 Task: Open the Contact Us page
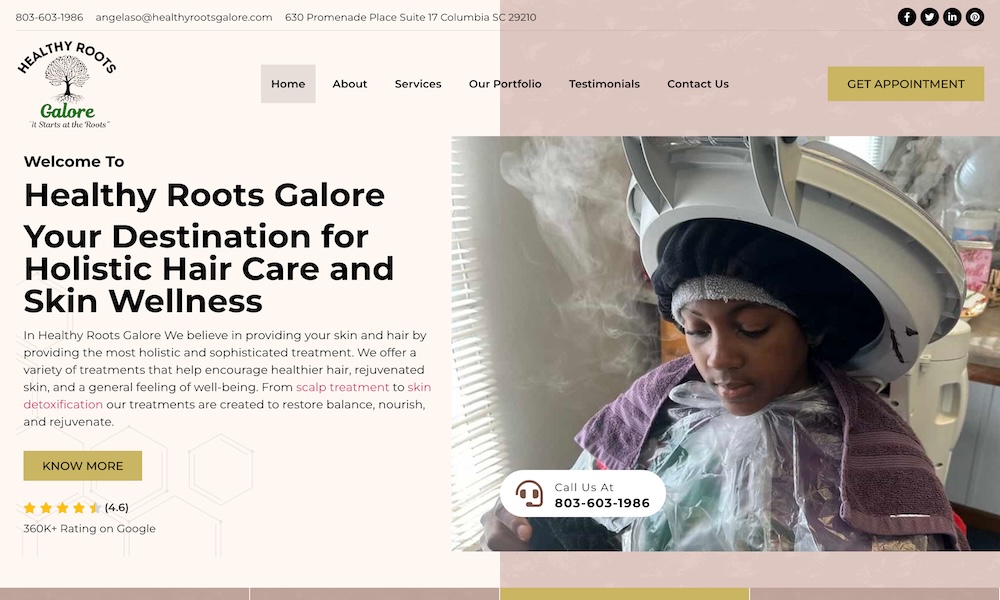pos(698,84)
